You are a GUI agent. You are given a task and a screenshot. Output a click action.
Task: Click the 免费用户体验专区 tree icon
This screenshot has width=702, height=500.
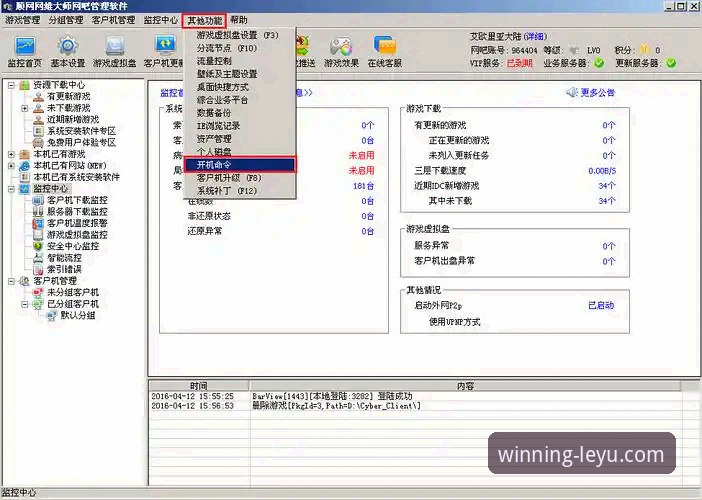pos(39,143)
